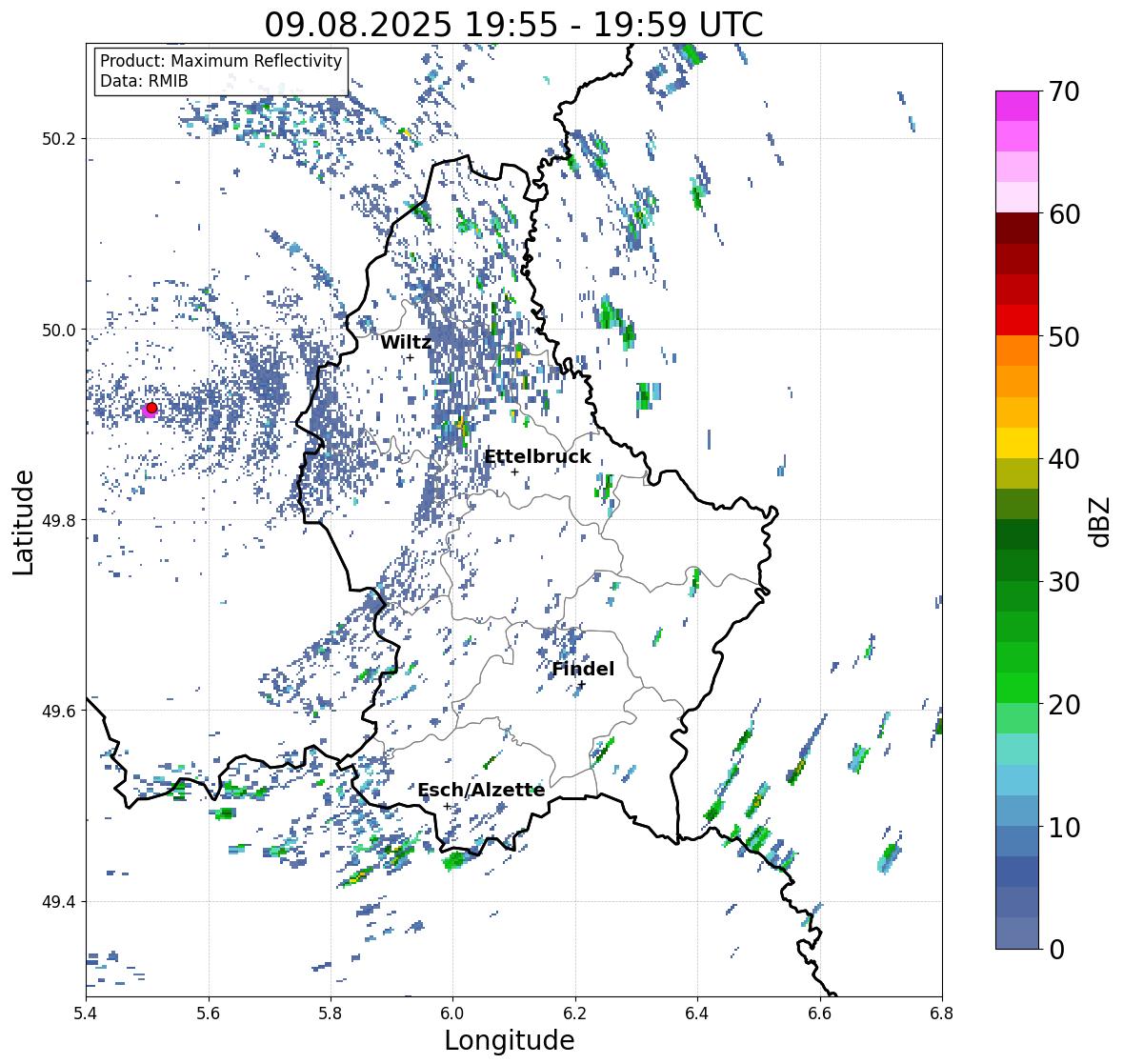Click the 5.4 longitude tick label
Screen dimensions: 1123x1064
(x=86, y=1014)
